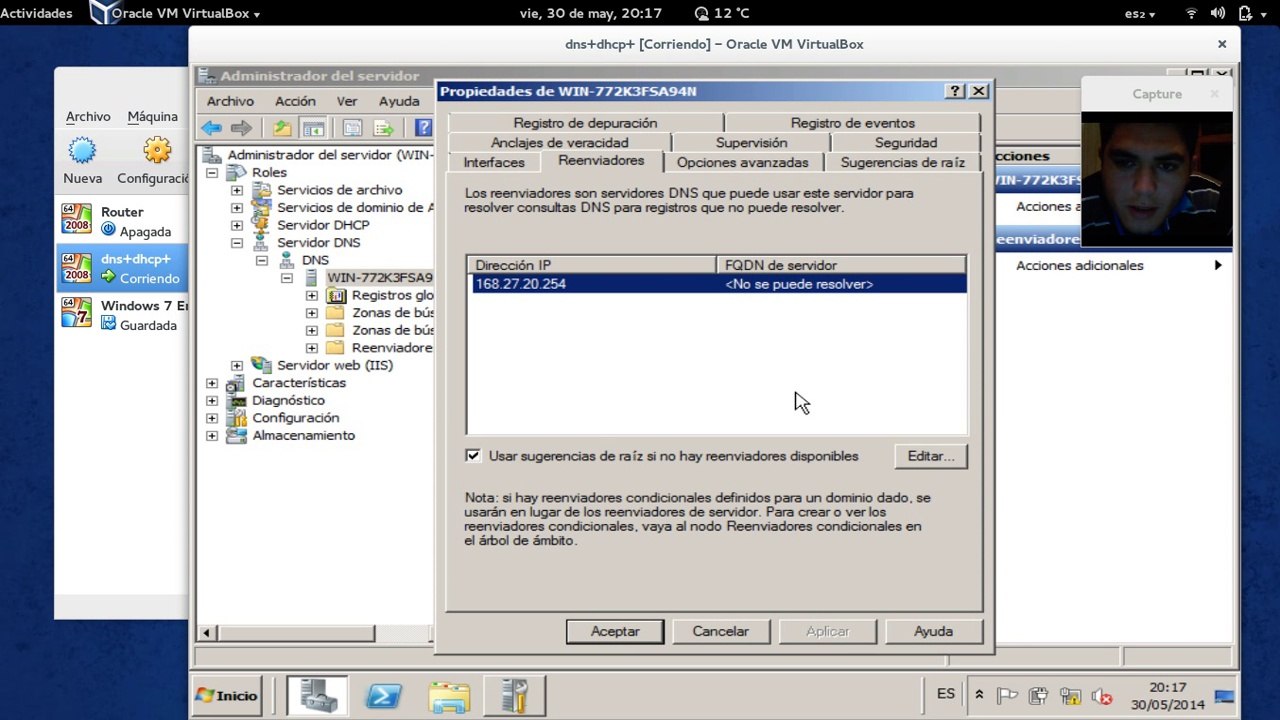Screen dimensions: 1280x720
Task: Click the question mark button in Propiedades title bar
Action: (x=955, y=91)
